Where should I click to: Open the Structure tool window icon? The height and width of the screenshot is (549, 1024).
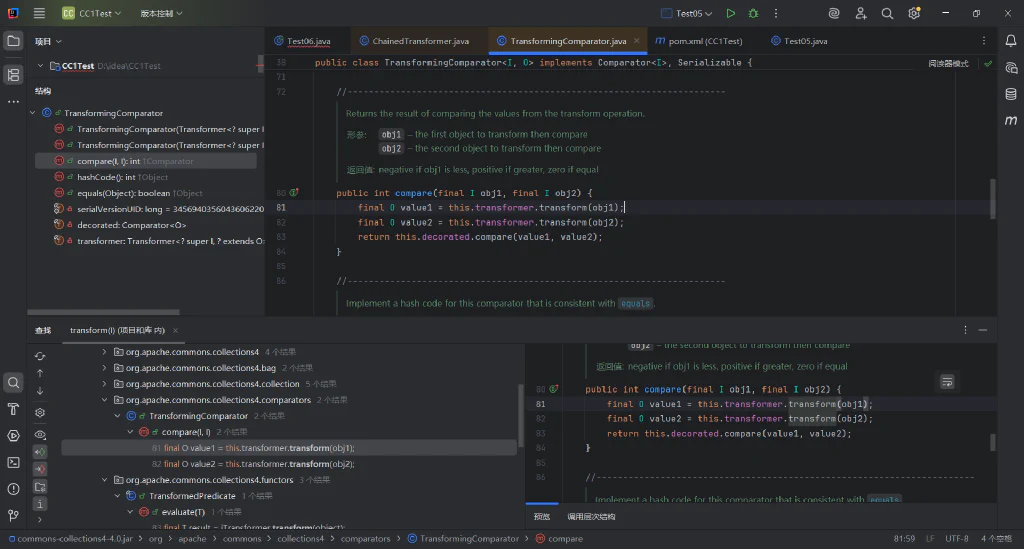click(x=13, y=74)
